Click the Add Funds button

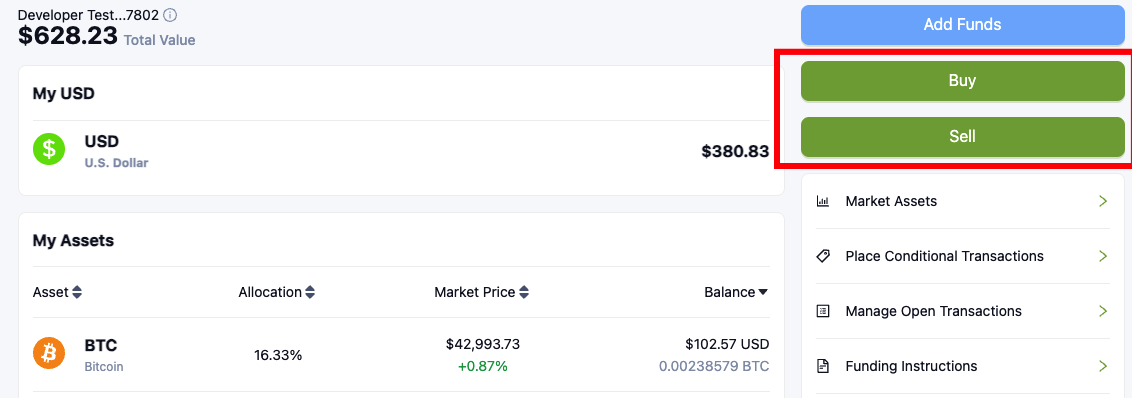tap(962, 25)
